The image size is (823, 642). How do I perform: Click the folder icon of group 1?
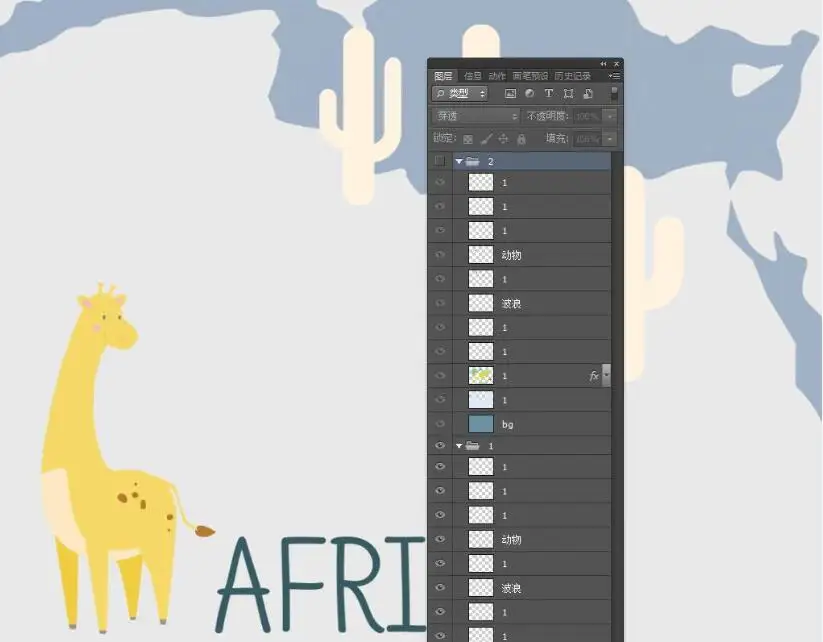point(472,446)
